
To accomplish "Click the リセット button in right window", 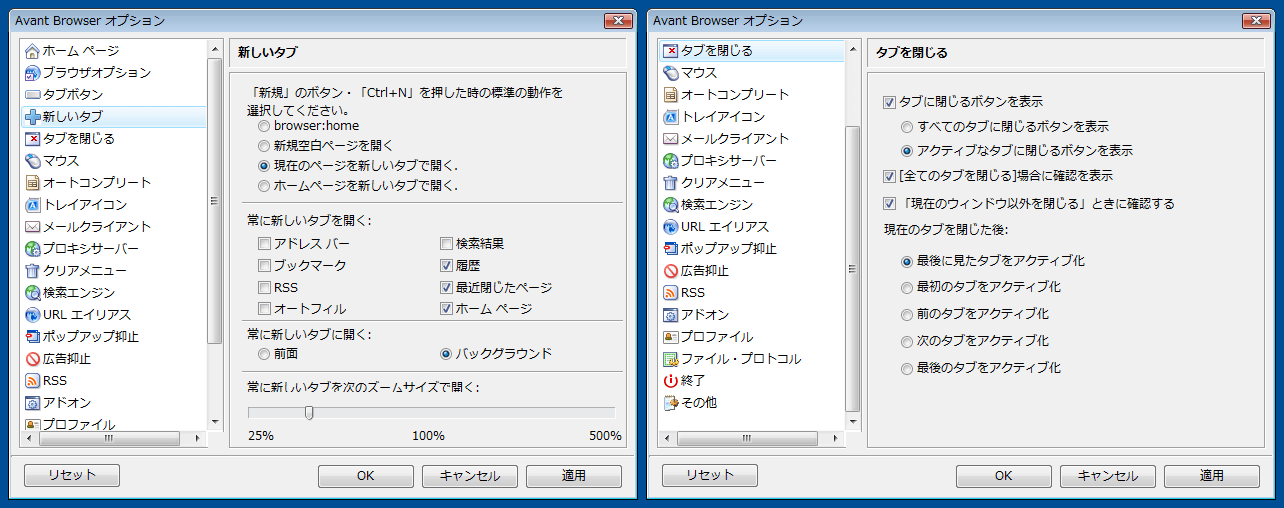I will 710,476.
